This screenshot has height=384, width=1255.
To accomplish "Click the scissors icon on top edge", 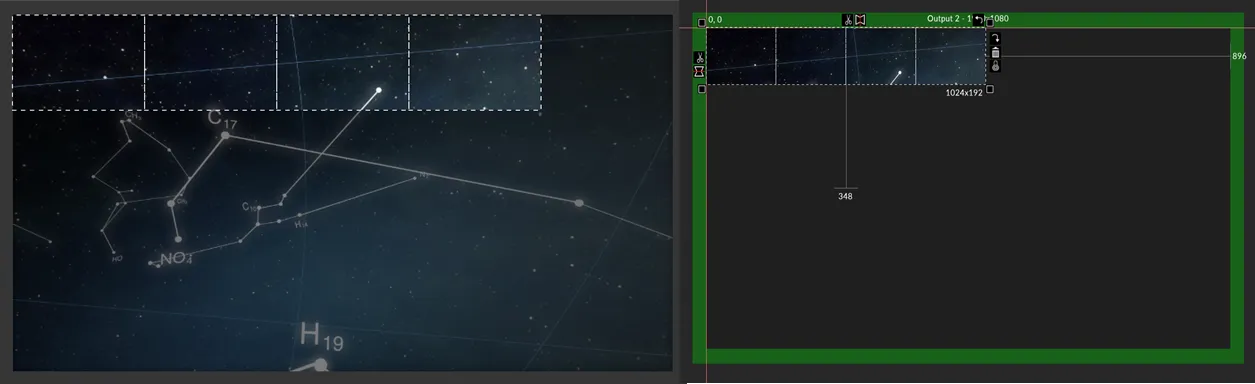I will pyautogui.click(x=847, y=20).
